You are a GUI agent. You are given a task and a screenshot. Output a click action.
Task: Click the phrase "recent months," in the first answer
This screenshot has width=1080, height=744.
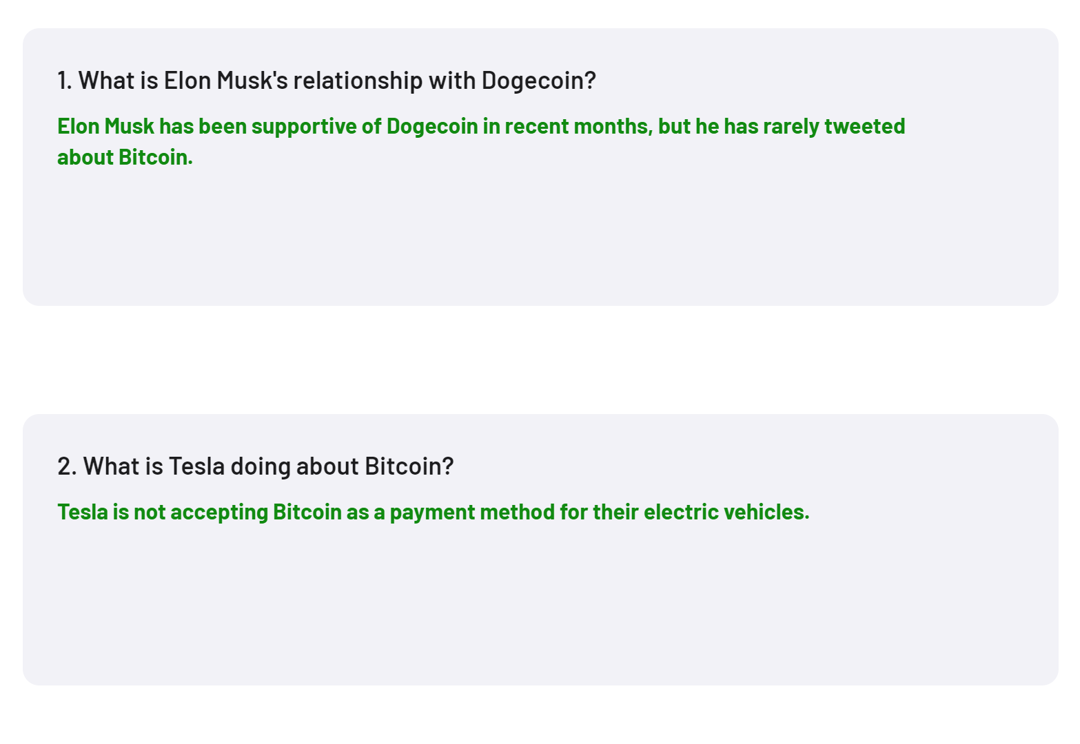(579, 126)
